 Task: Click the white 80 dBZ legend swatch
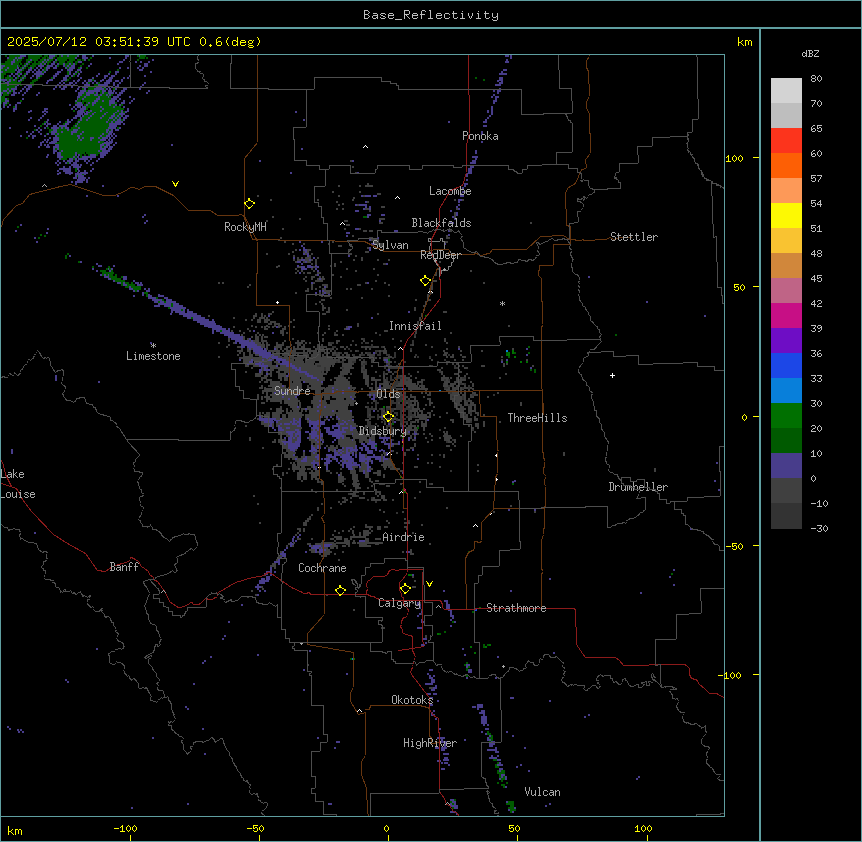(786, 90)
